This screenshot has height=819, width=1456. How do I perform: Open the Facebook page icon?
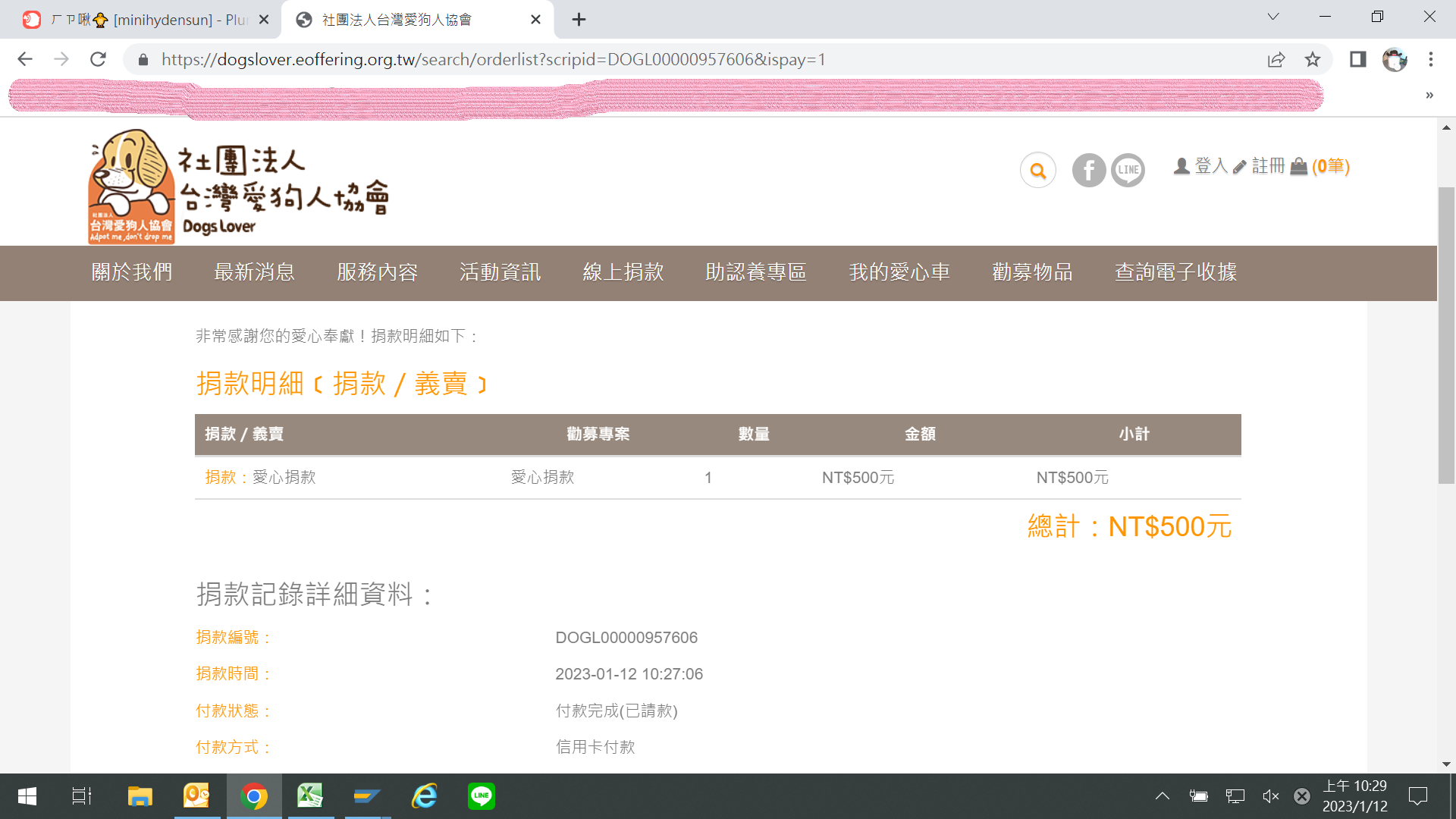click(x=1088, y=170)
